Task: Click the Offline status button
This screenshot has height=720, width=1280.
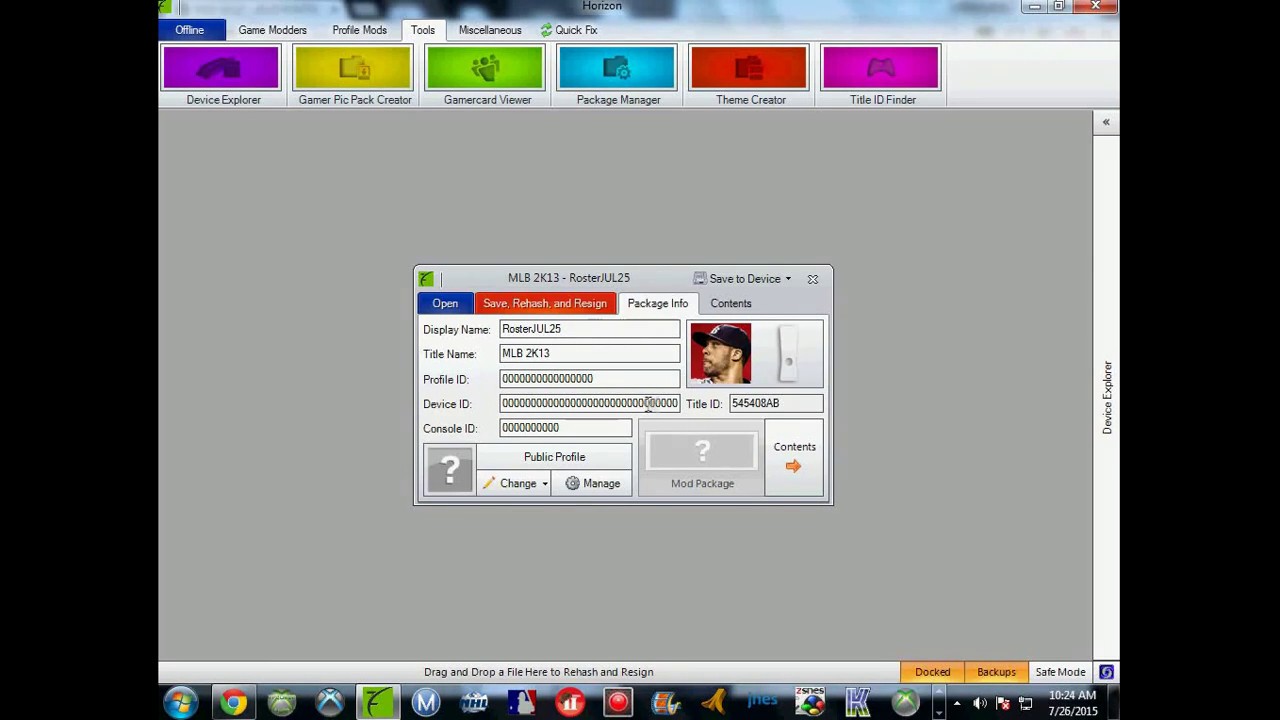Action: coord(190,30)
